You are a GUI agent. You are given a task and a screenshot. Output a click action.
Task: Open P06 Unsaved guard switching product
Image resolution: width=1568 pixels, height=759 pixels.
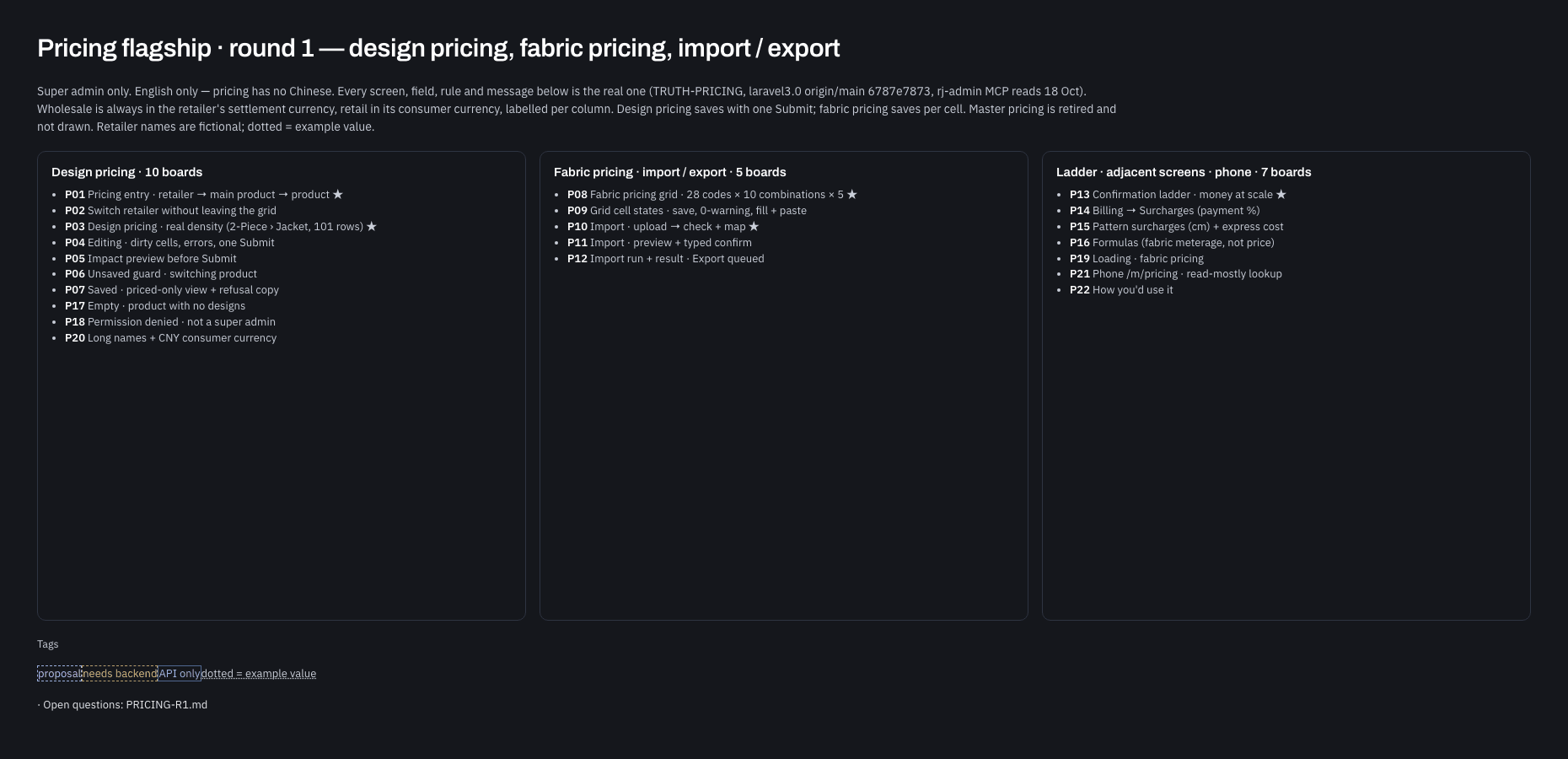point(161,274)
